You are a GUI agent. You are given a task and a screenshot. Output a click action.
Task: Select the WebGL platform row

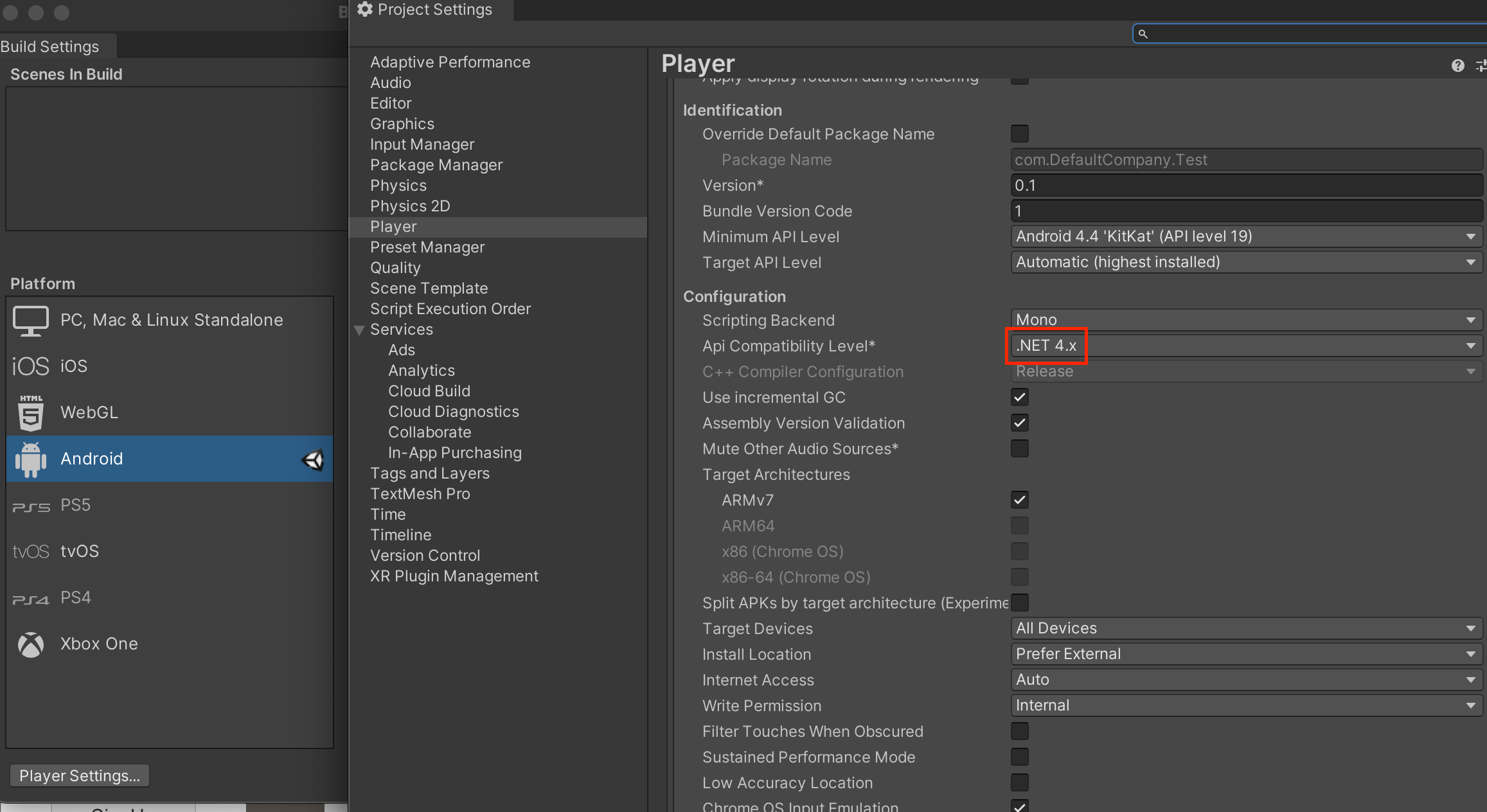click(x=170, y=412)
